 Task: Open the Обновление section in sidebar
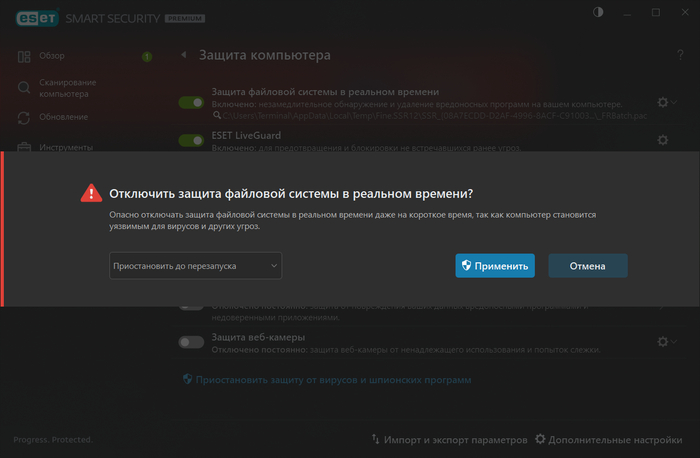64,117
